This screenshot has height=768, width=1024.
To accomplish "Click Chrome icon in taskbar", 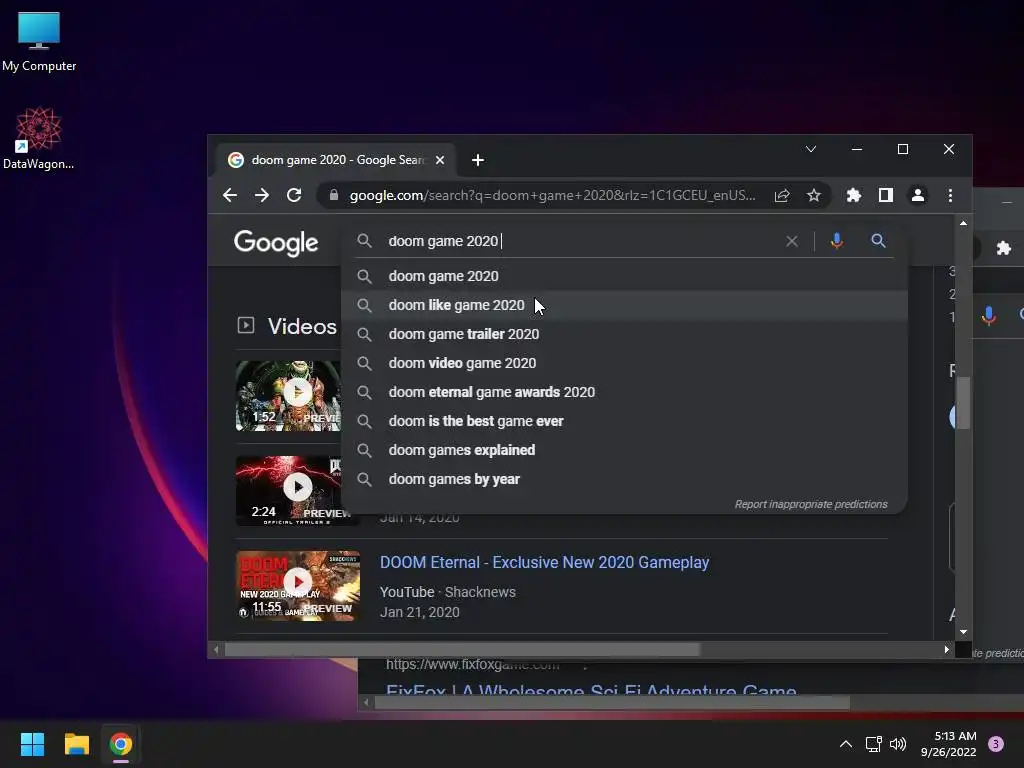I will (x=121, y=744).
